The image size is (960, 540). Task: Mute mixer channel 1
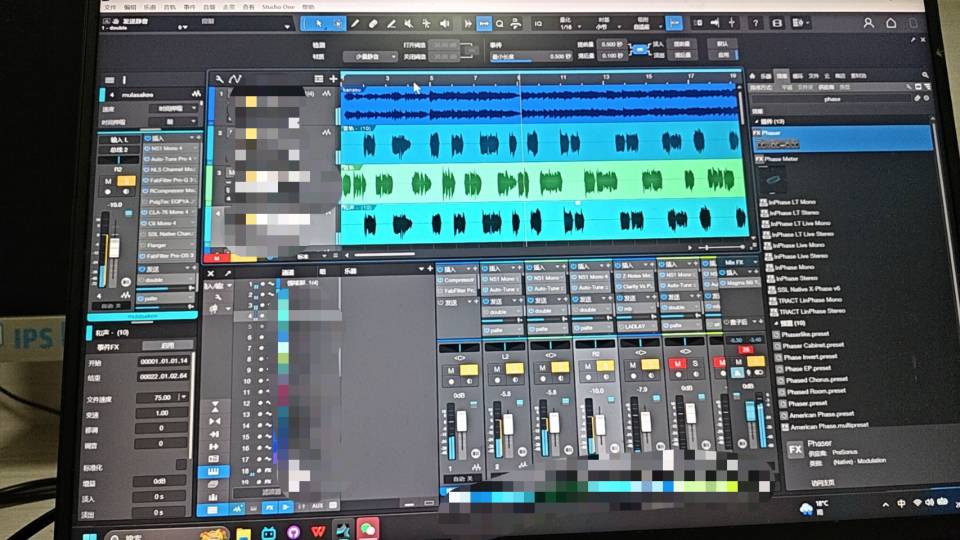coord(451,370)
